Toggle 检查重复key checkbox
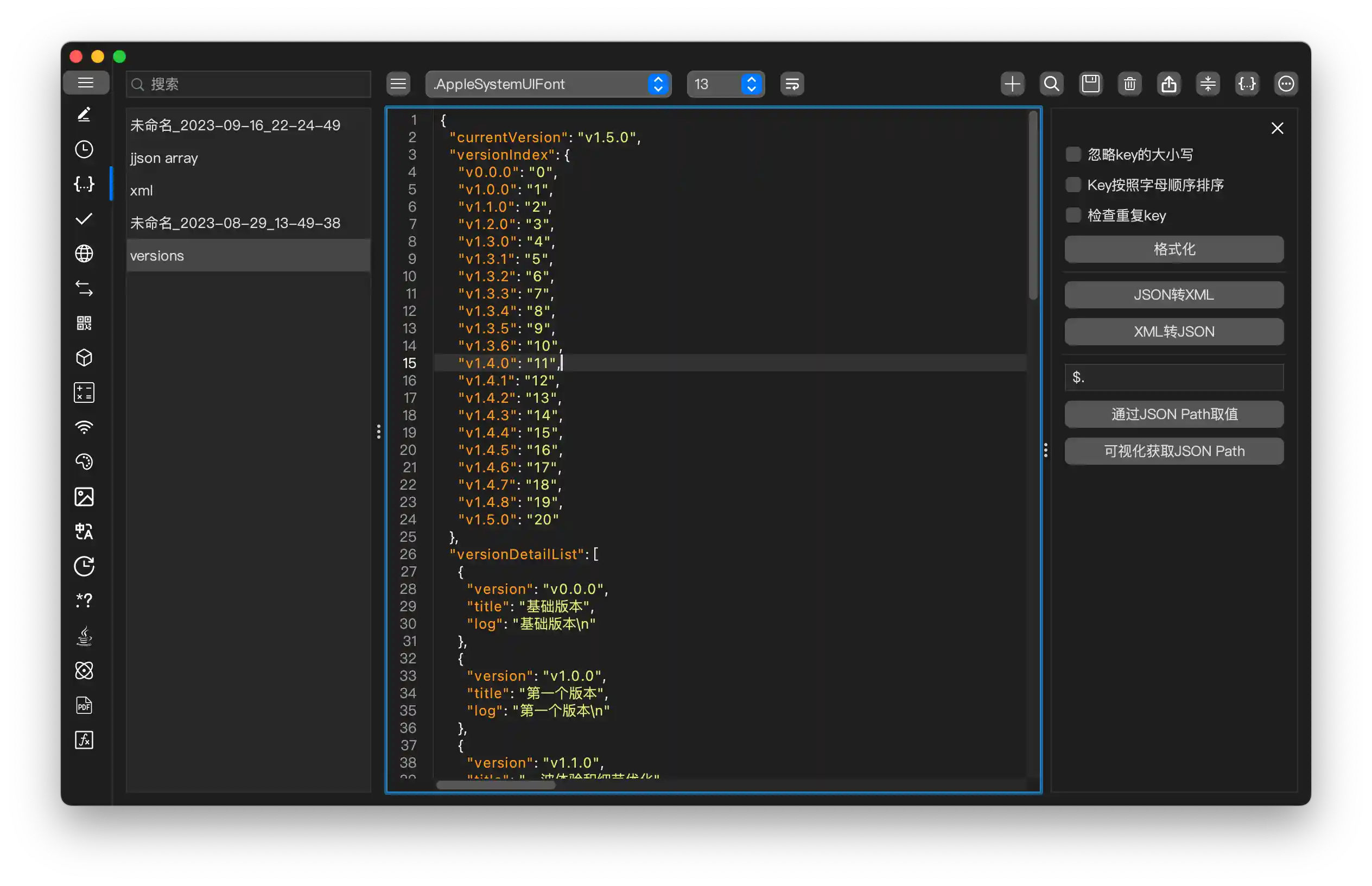The height and width of the screenshot is (886, 1372). [1073, 215]
